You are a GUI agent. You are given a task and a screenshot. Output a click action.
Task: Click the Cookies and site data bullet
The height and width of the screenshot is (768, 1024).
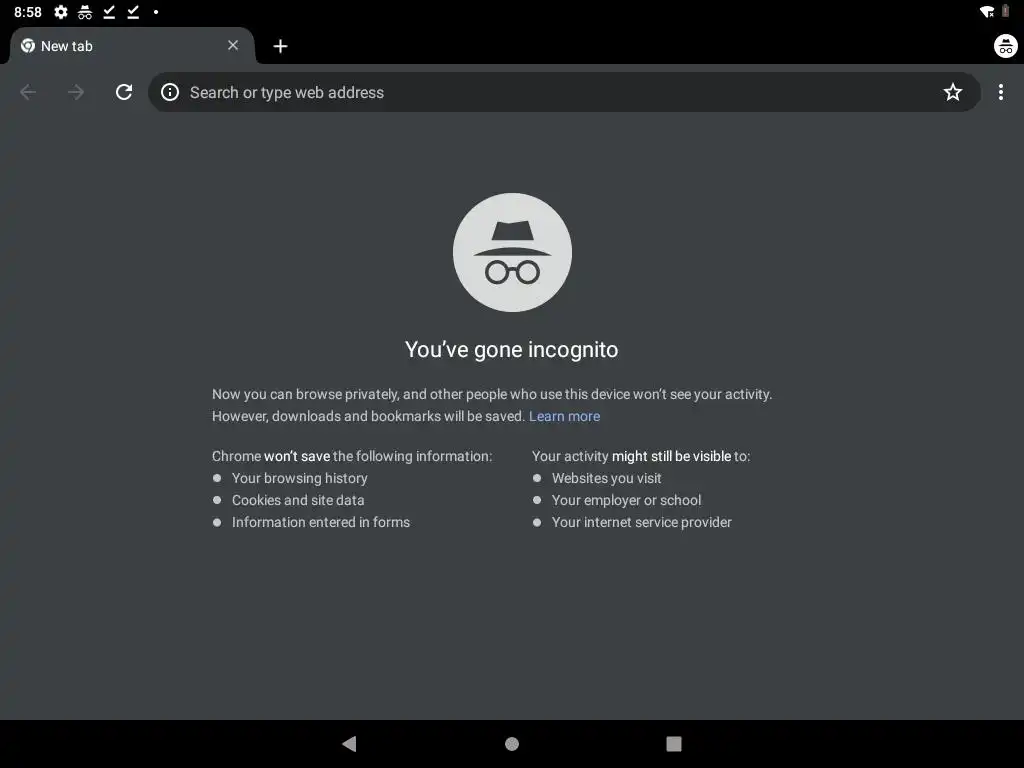pyautogui.click(x=298, y=500)
